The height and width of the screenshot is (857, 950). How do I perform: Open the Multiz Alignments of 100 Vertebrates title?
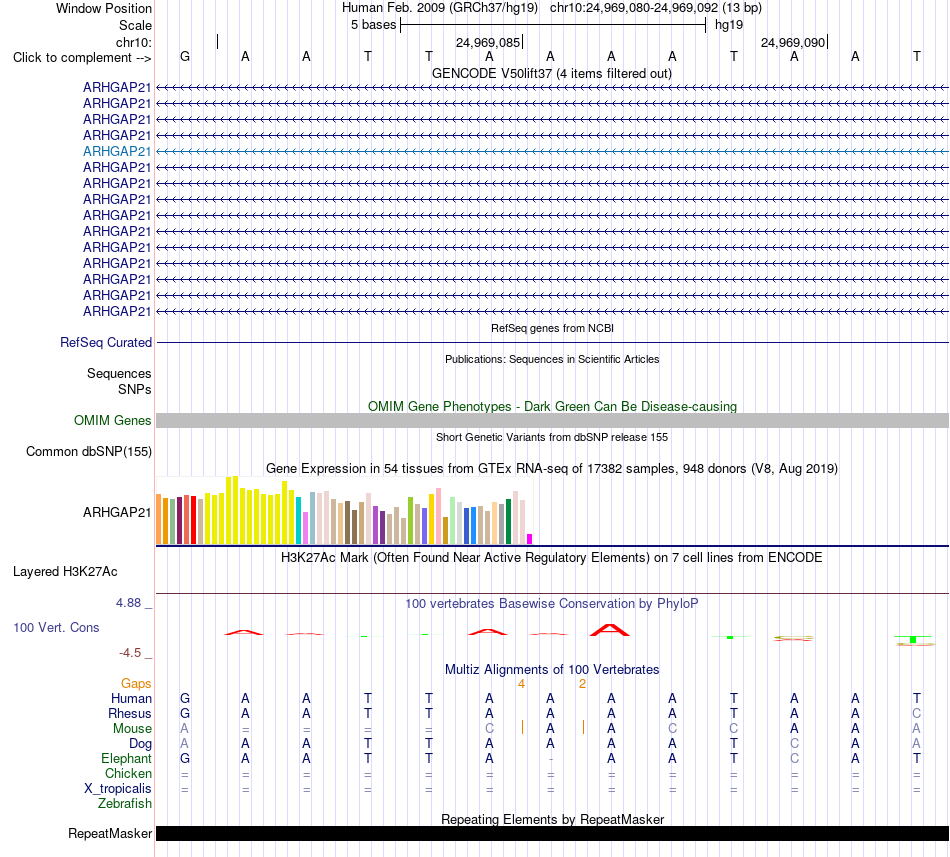tap(552, 669)
